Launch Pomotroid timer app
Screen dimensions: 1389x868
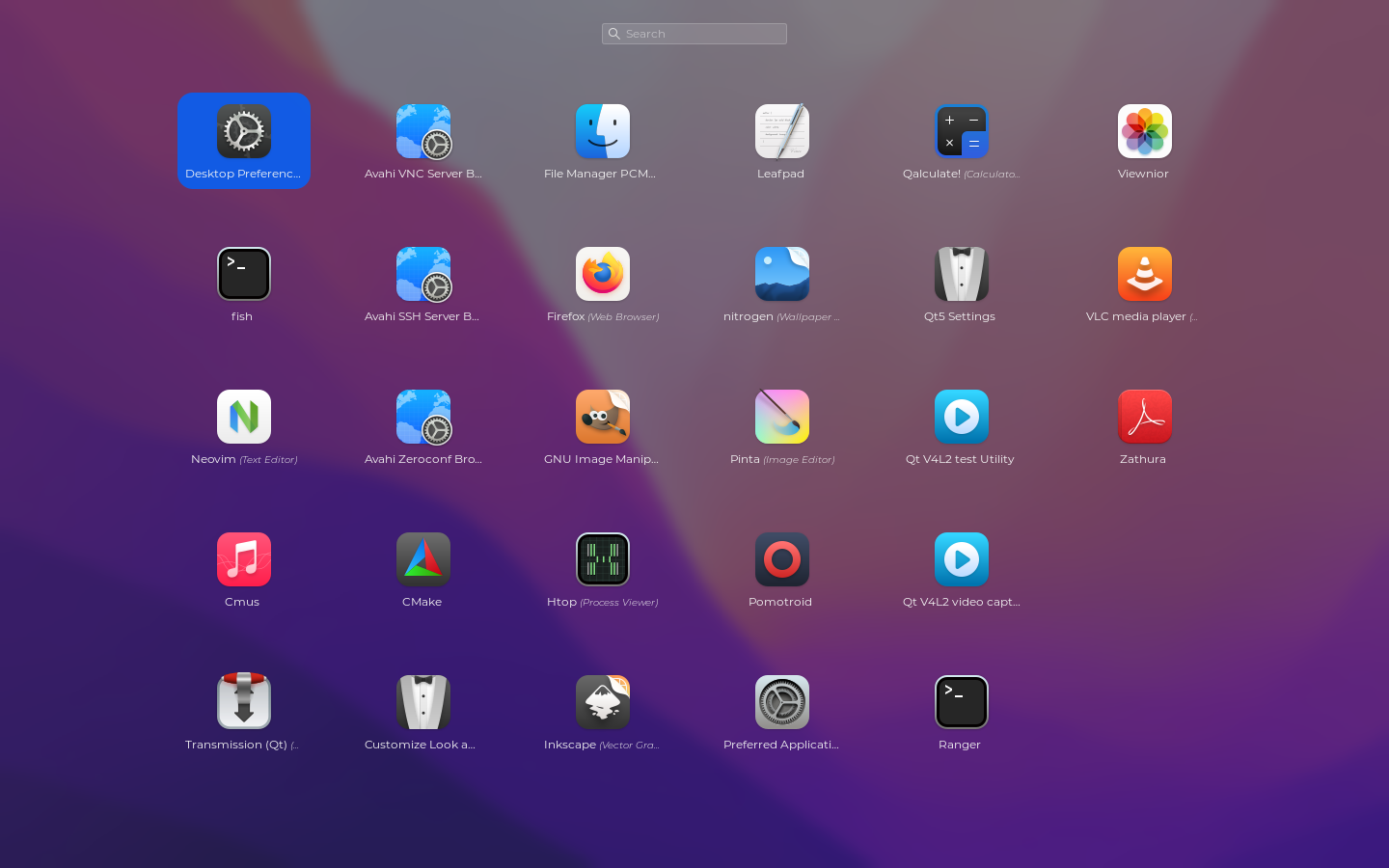[x=782, y=559]
